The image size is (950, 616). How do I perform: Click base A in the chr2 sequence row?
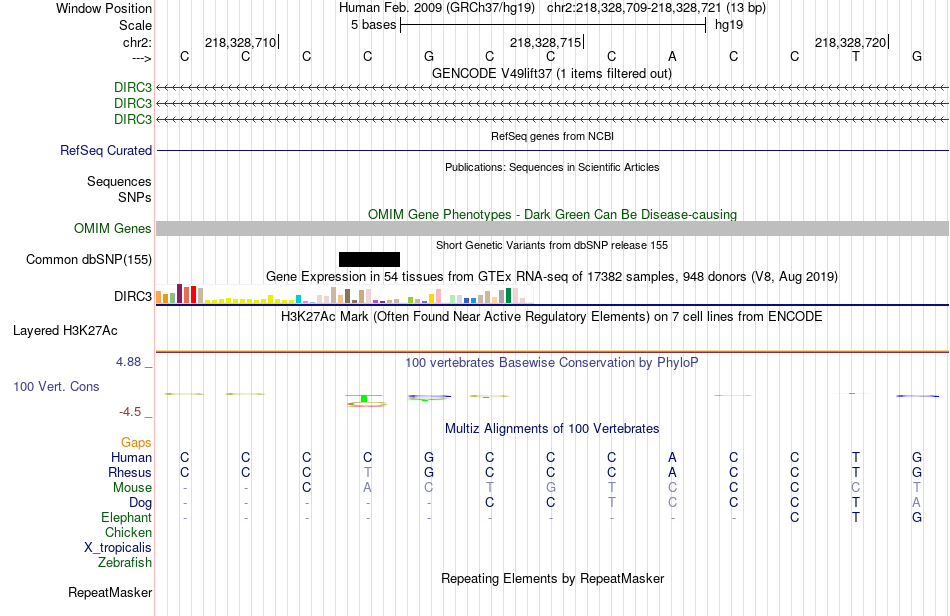coord(673,56)
